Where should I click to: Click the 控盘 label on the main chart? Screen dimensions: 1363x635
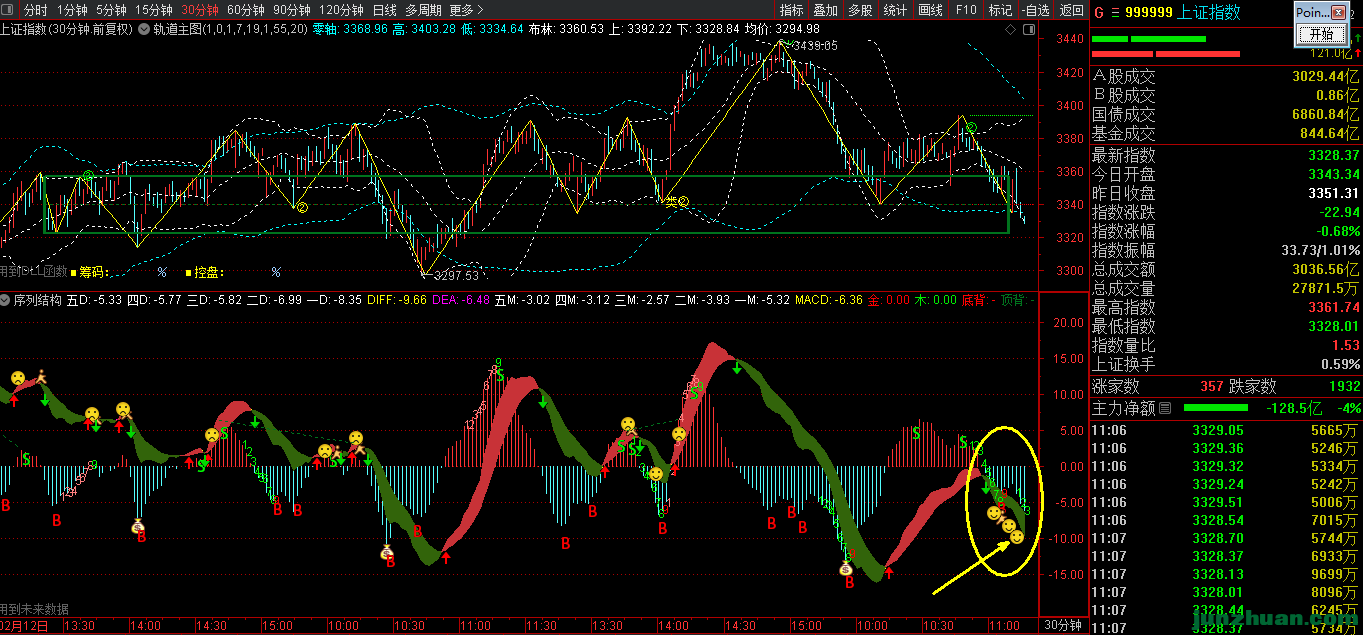208,272
